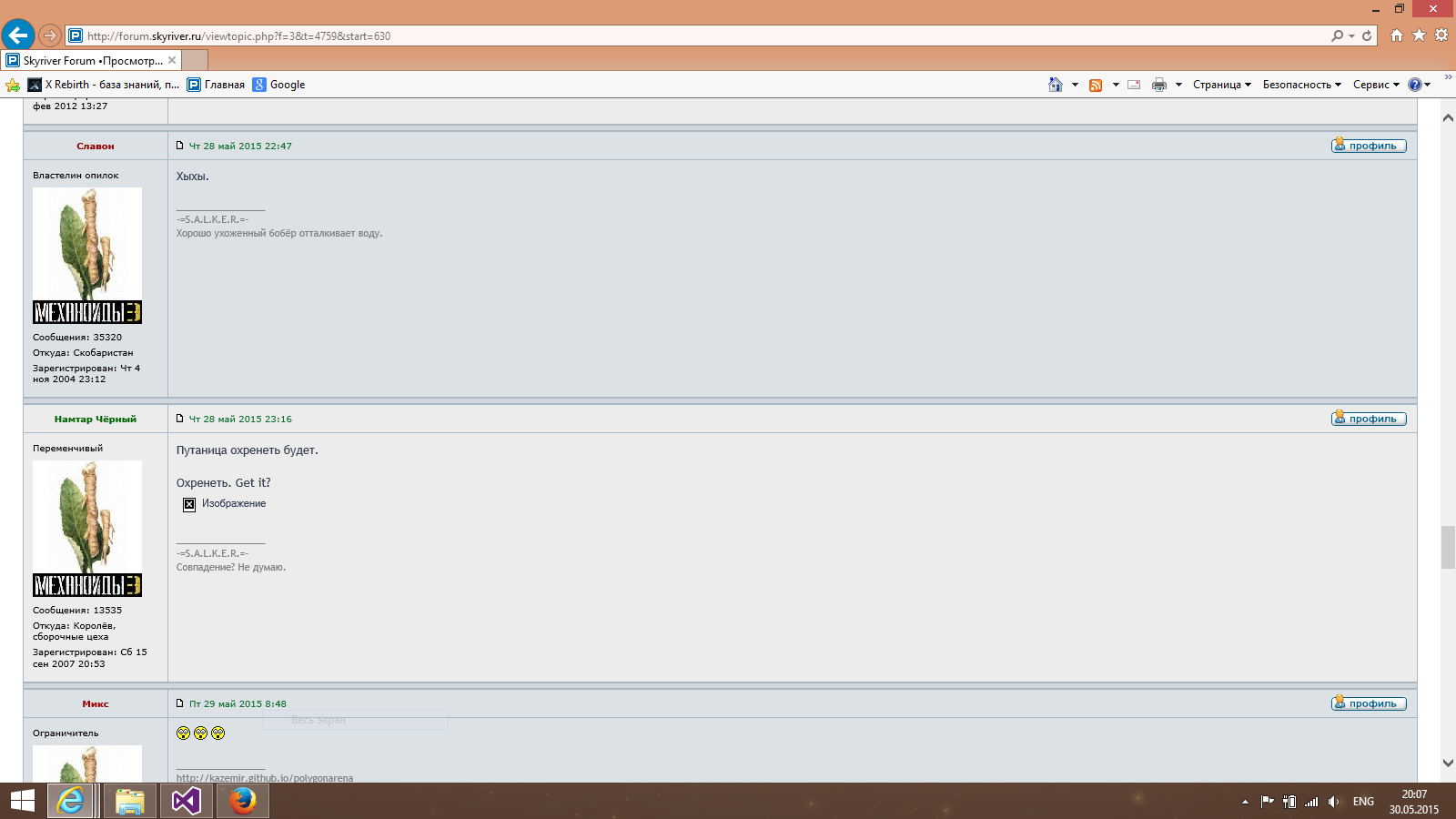This screenshot has height=819, width=1456.
Task: Click Internet Explorer taskbar icon
Action: coord(70,801)
